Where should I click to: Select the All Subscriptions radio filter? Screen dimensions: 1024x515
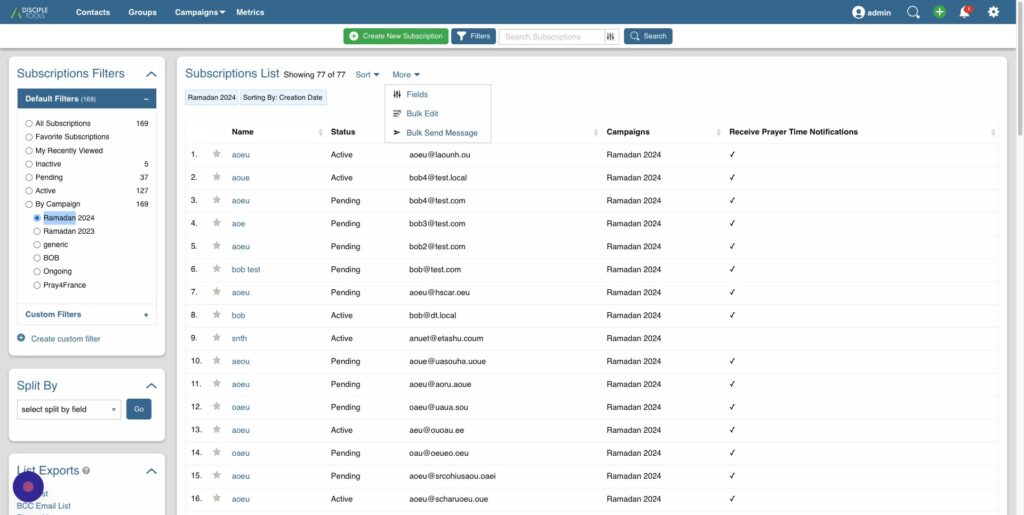click(x=30, y=123)
